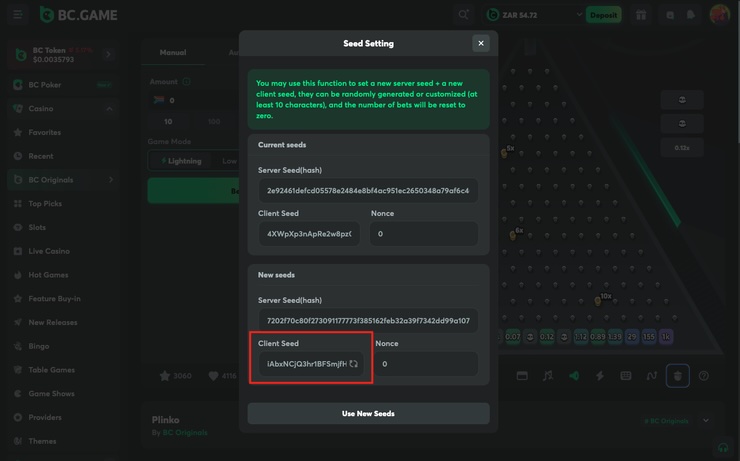Viewport: 740px width, 461px height.
Task: Click the new Client Seed input field
Action: tap(305, 364)
